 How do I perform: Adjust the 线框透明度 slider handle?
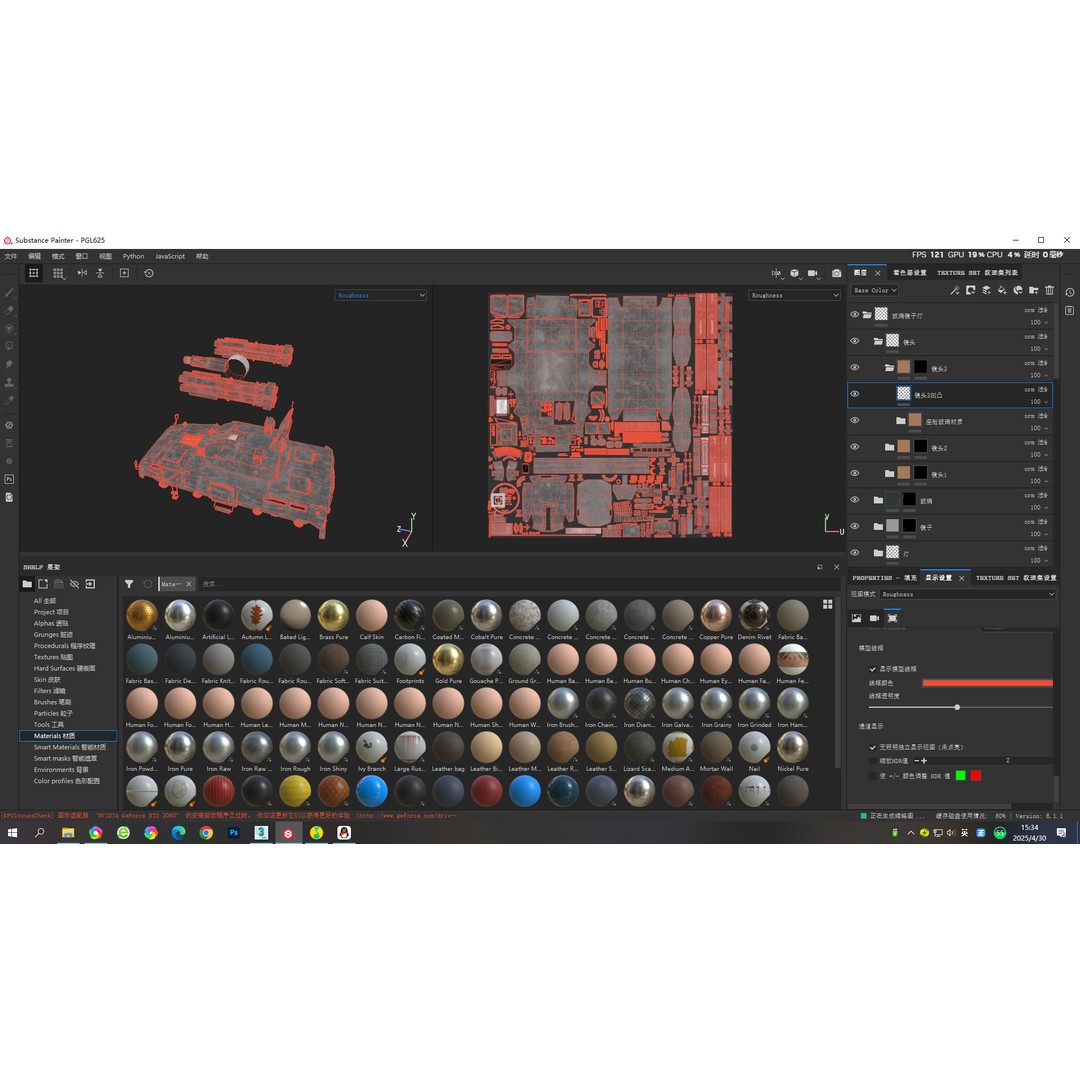[x=957, y=707]
